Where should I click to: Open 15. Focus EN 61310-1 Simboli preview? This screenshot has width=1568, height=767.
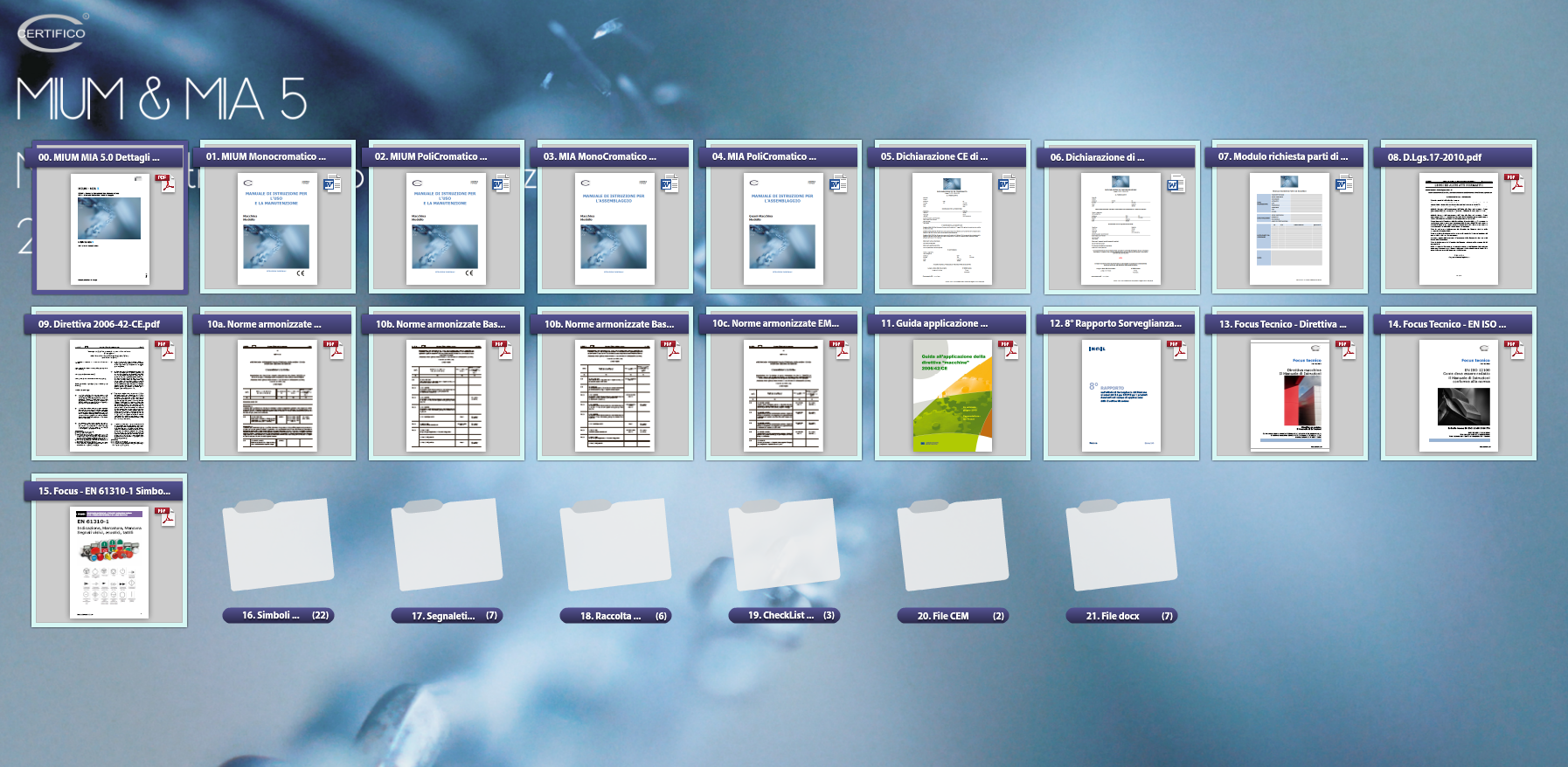pyautogui.click(x=109, y=563)
